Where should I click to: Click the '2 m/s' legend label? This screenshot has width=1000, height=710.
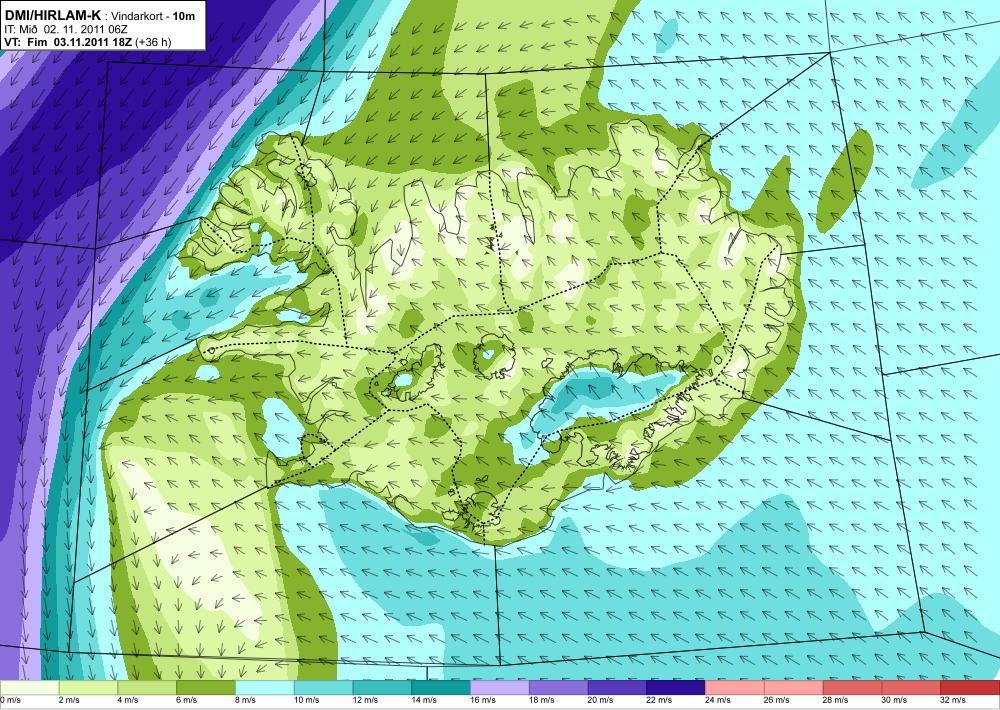pos(70,700)
